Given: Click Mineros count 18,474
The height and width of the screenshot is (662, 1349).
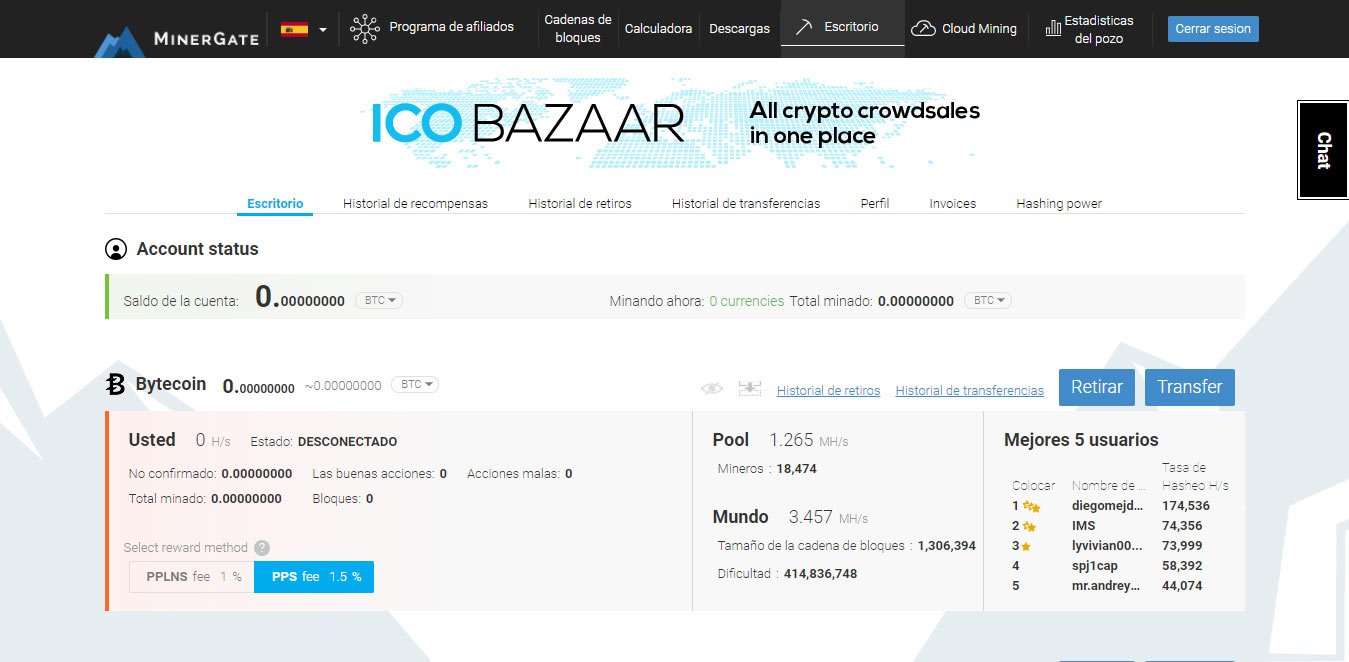Looking at the screenshot, I should coord(796,468).
